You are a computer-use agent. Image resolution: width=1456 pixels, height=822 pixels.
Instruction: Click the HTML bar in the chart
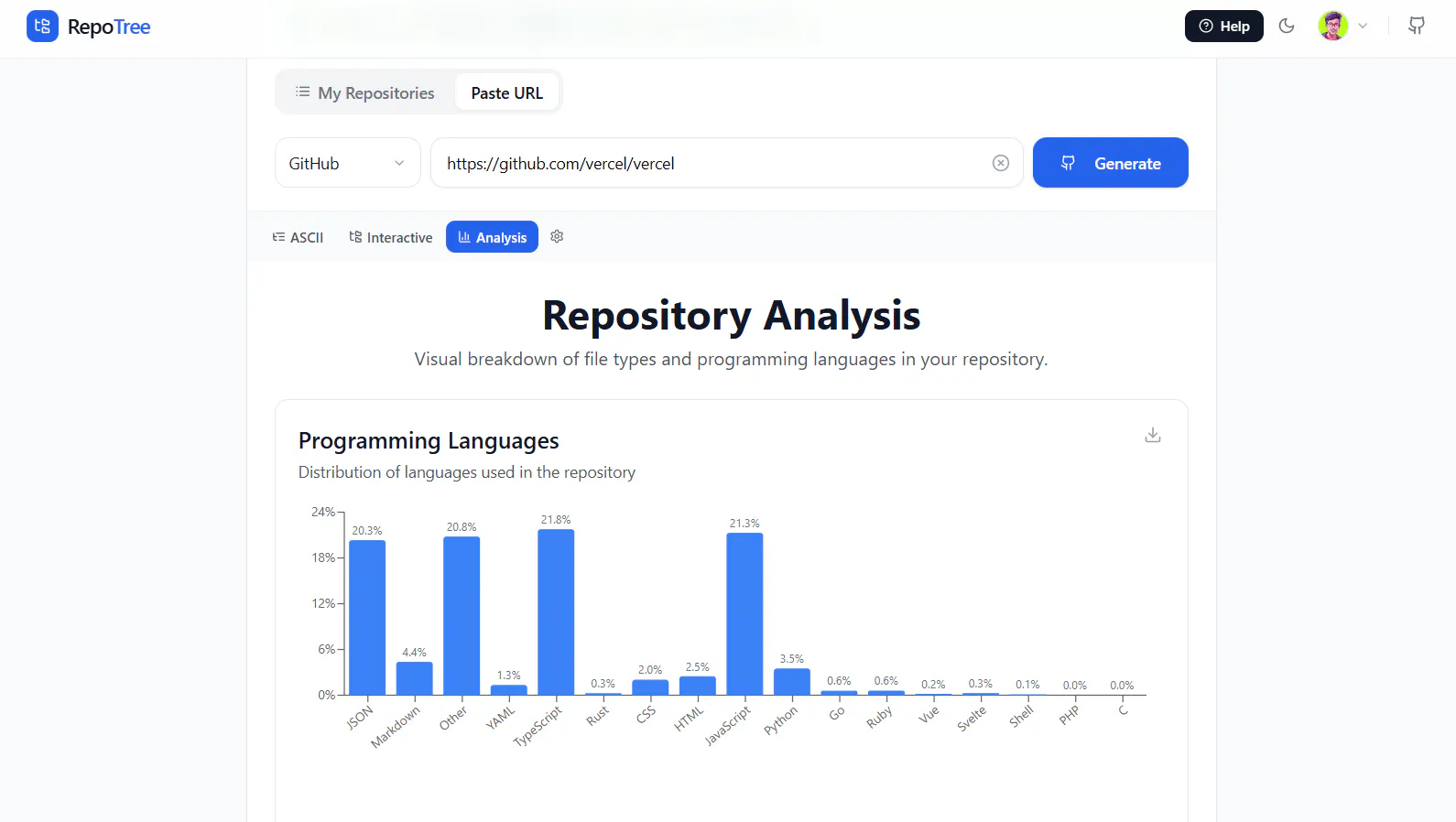click(698, 686)
